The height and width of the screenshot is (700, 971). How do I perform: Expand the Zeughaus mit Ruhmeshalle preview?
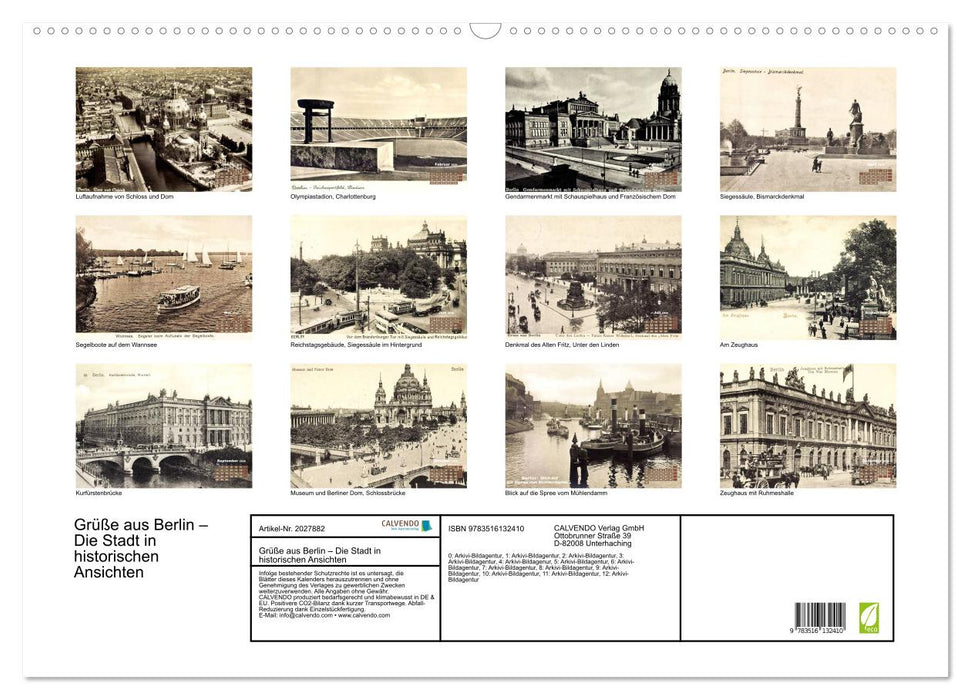coord(810,425)
